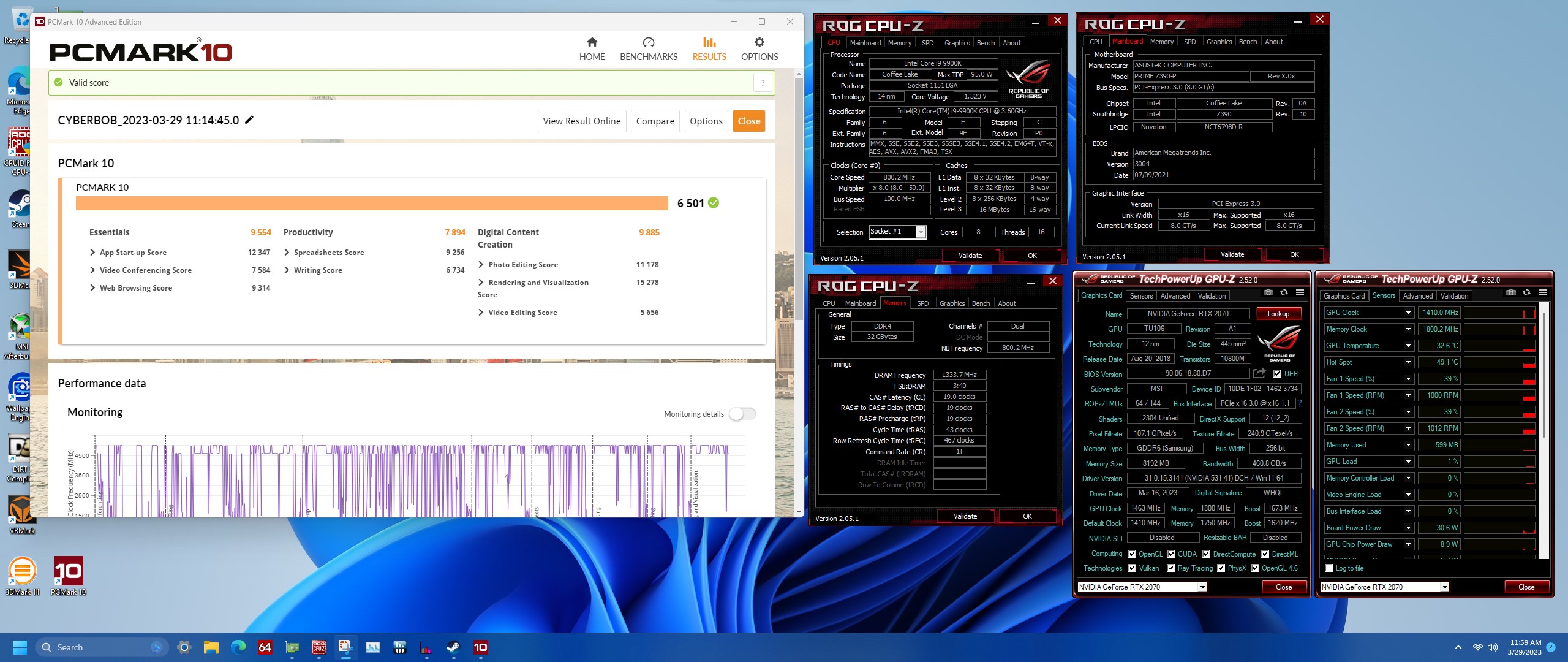Click Validate in CPU-Z Memory window
The width and height of the screenshot is (1568, 662).
pyautogui.click(x=965, y=516)
